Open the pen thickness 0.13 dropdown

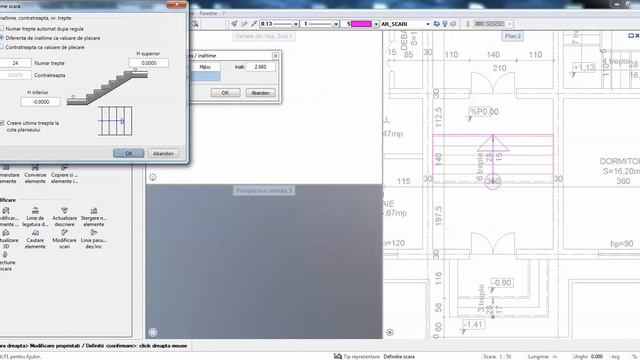click(x=296, y=24)
